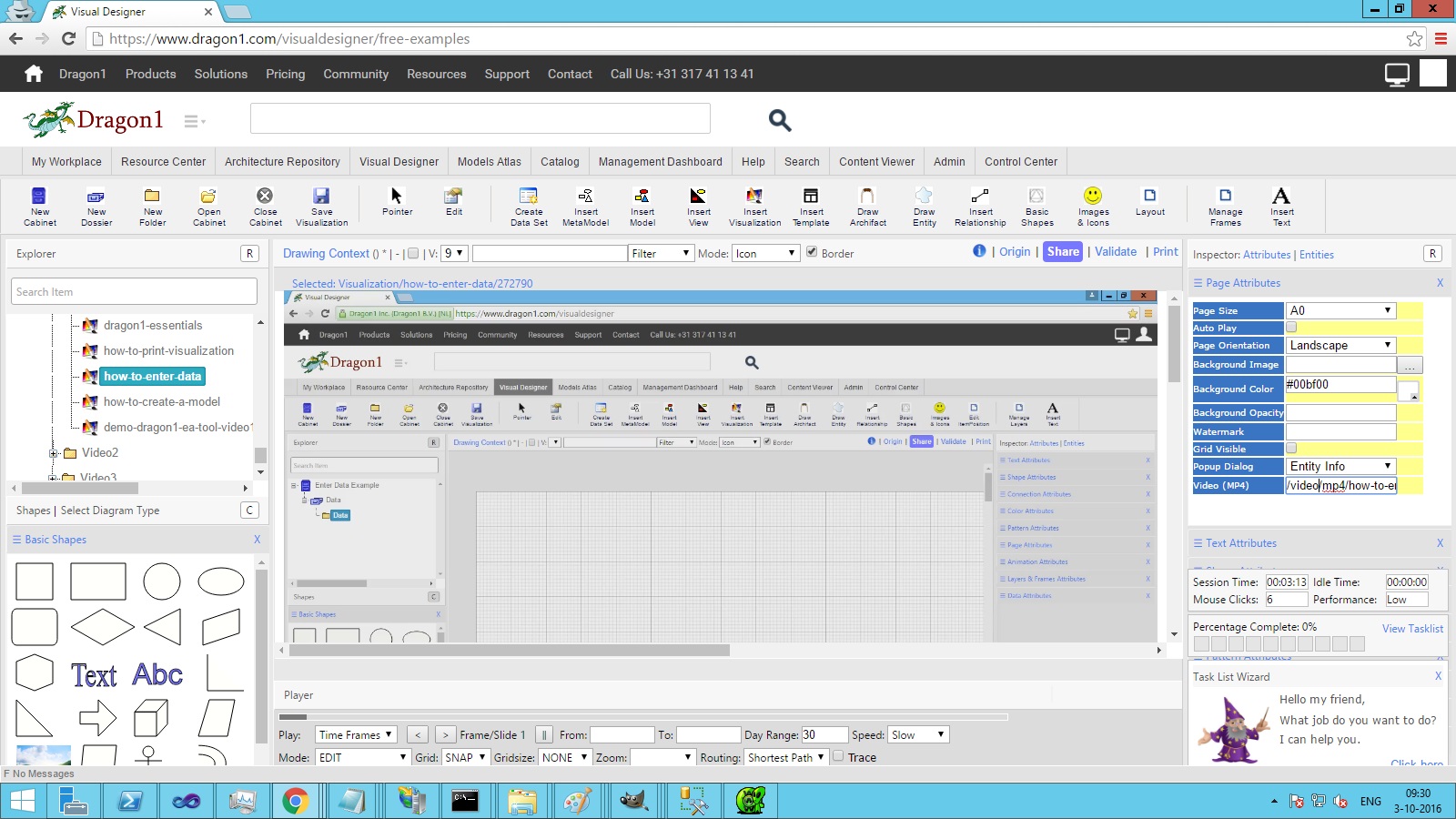Open the View Tasklist link

(x=1412, y=628)
